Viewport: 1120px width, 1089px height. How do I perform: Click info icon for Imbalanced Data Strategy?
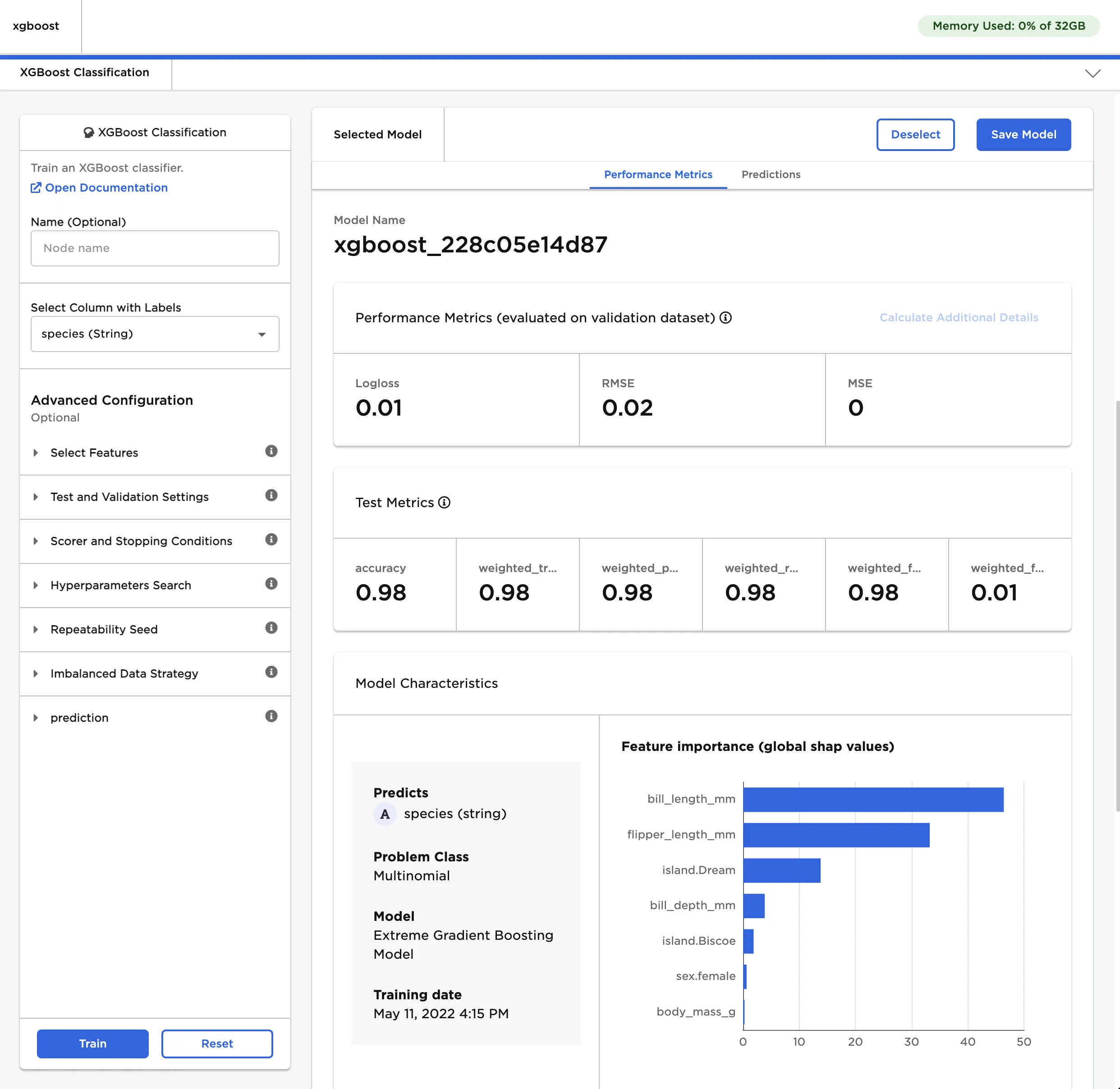point(271,672)
